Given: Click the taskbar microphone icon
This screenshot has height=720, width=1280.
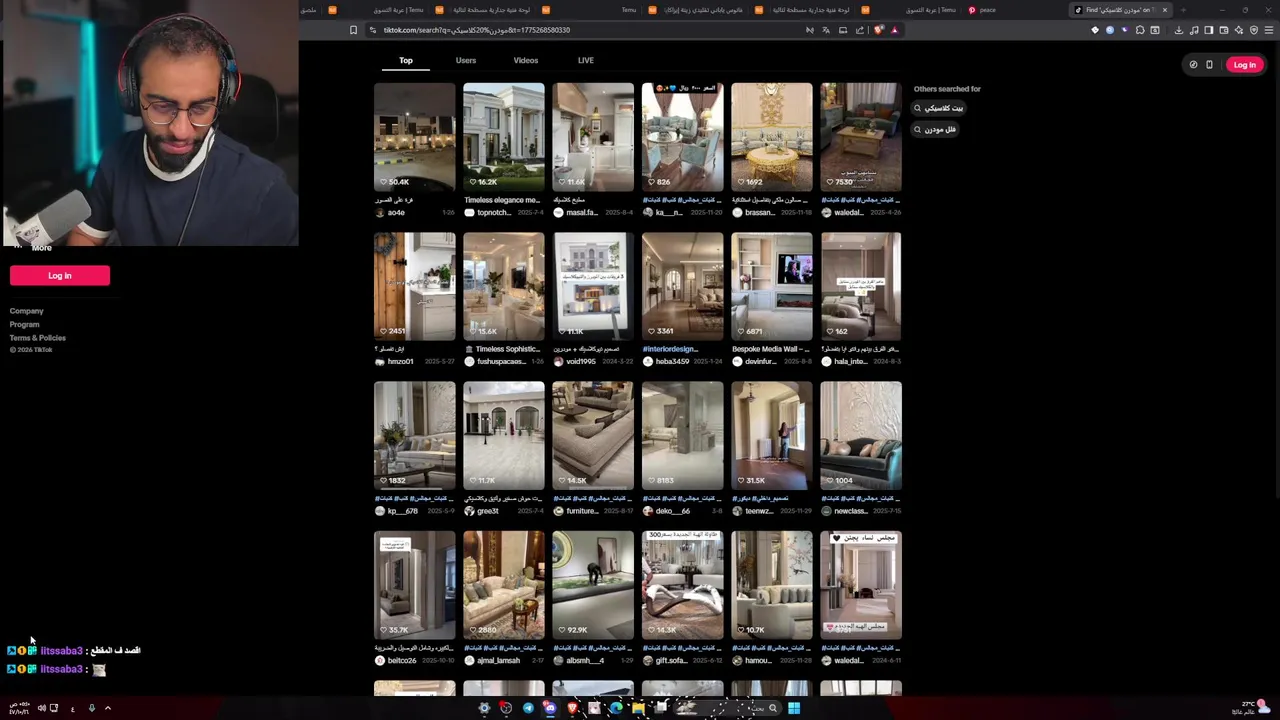Looking at the screenshot, I should (x=91, y=708).
